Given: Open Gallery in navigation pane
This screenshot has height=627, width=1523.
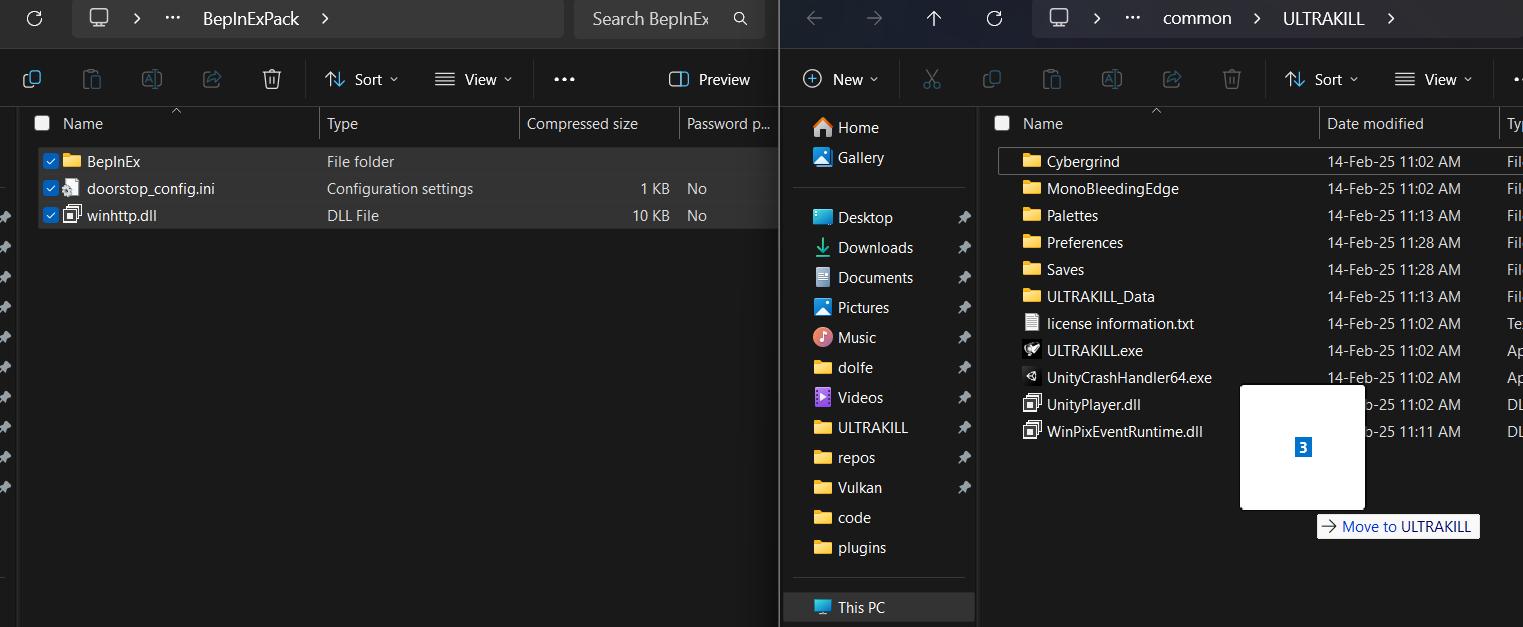Looking at the screenshot, I should (849, 157).
